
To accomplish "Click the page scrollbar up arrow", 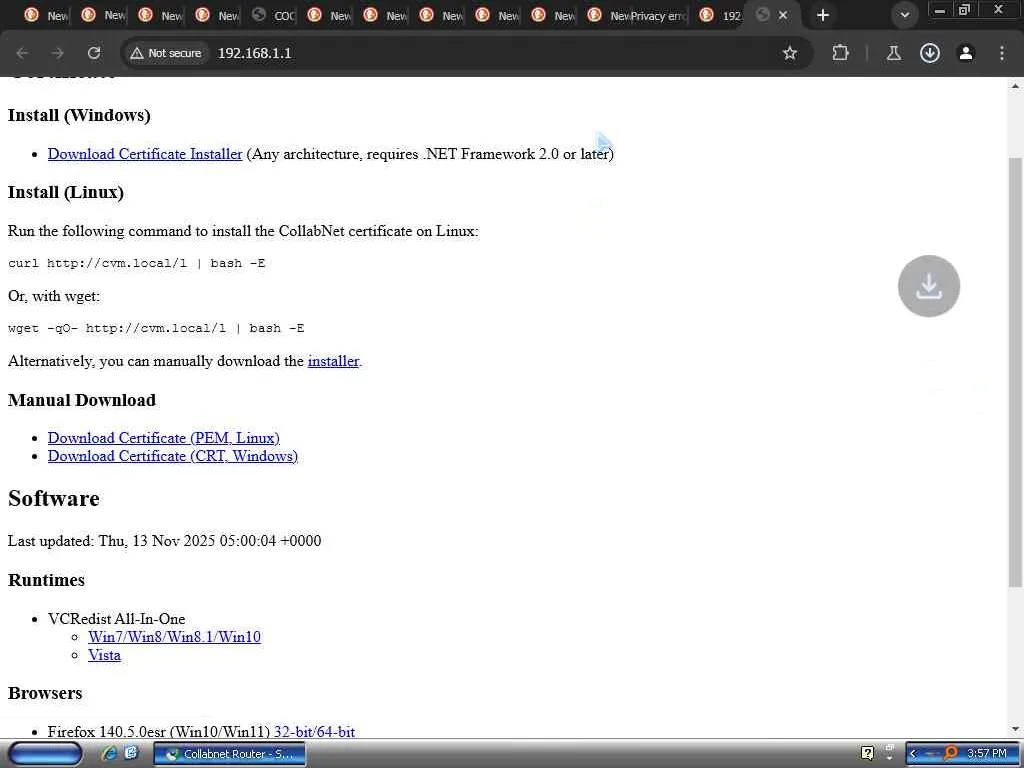I will pyautogui.click(x=1016, y=86).
